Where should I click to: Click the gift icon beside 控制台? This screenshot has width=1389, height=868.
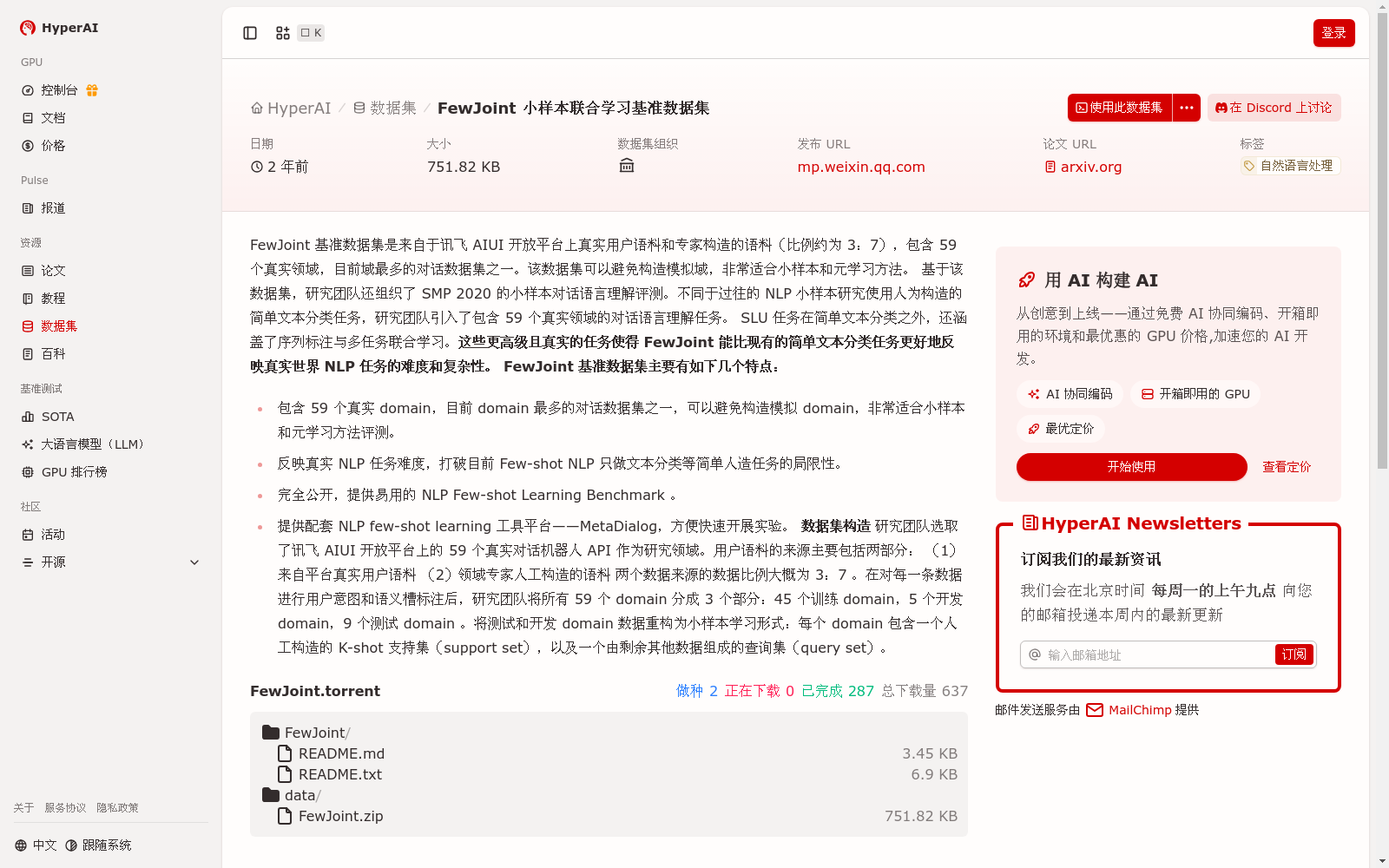[92, 90]
